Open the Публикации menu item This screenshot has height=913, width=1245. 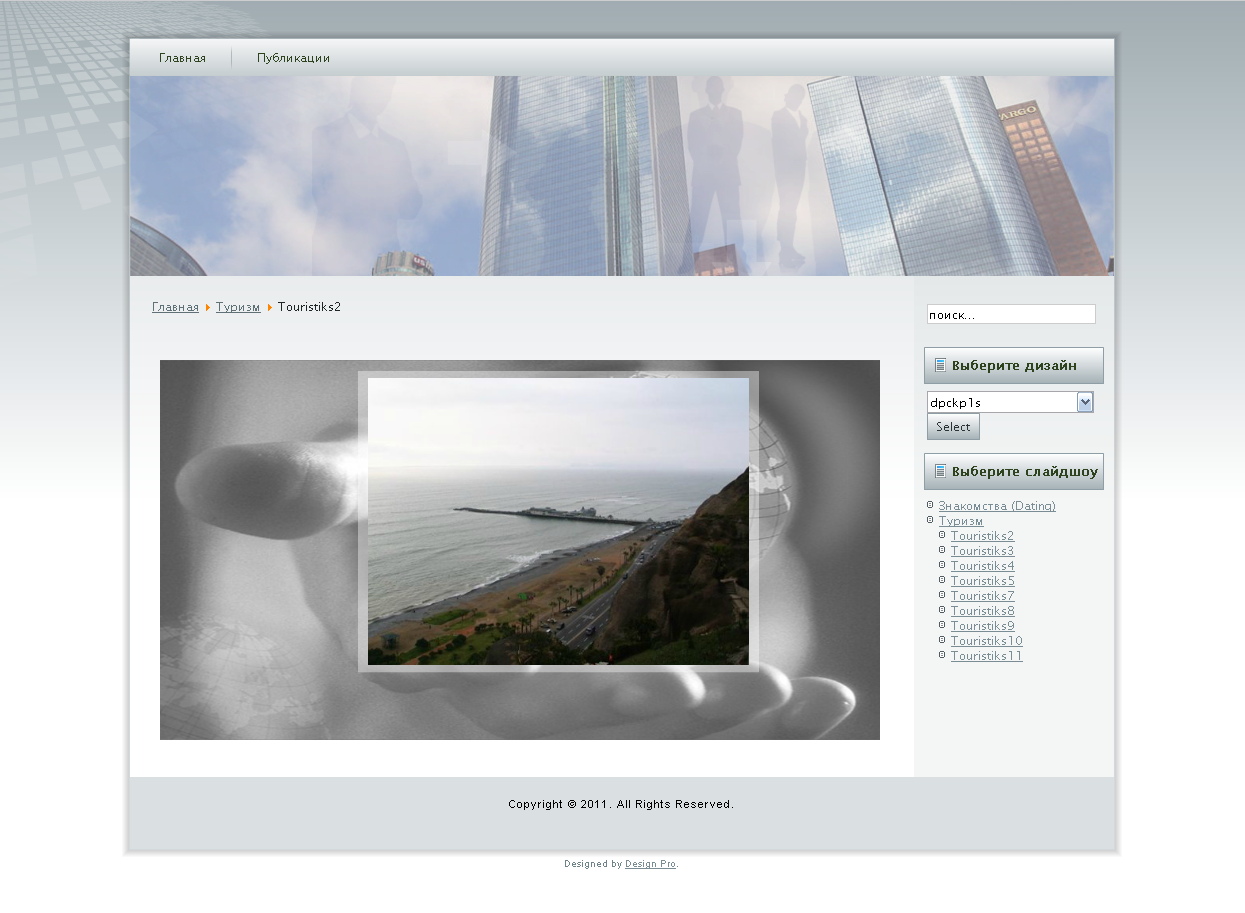click(x=293, y=58)
